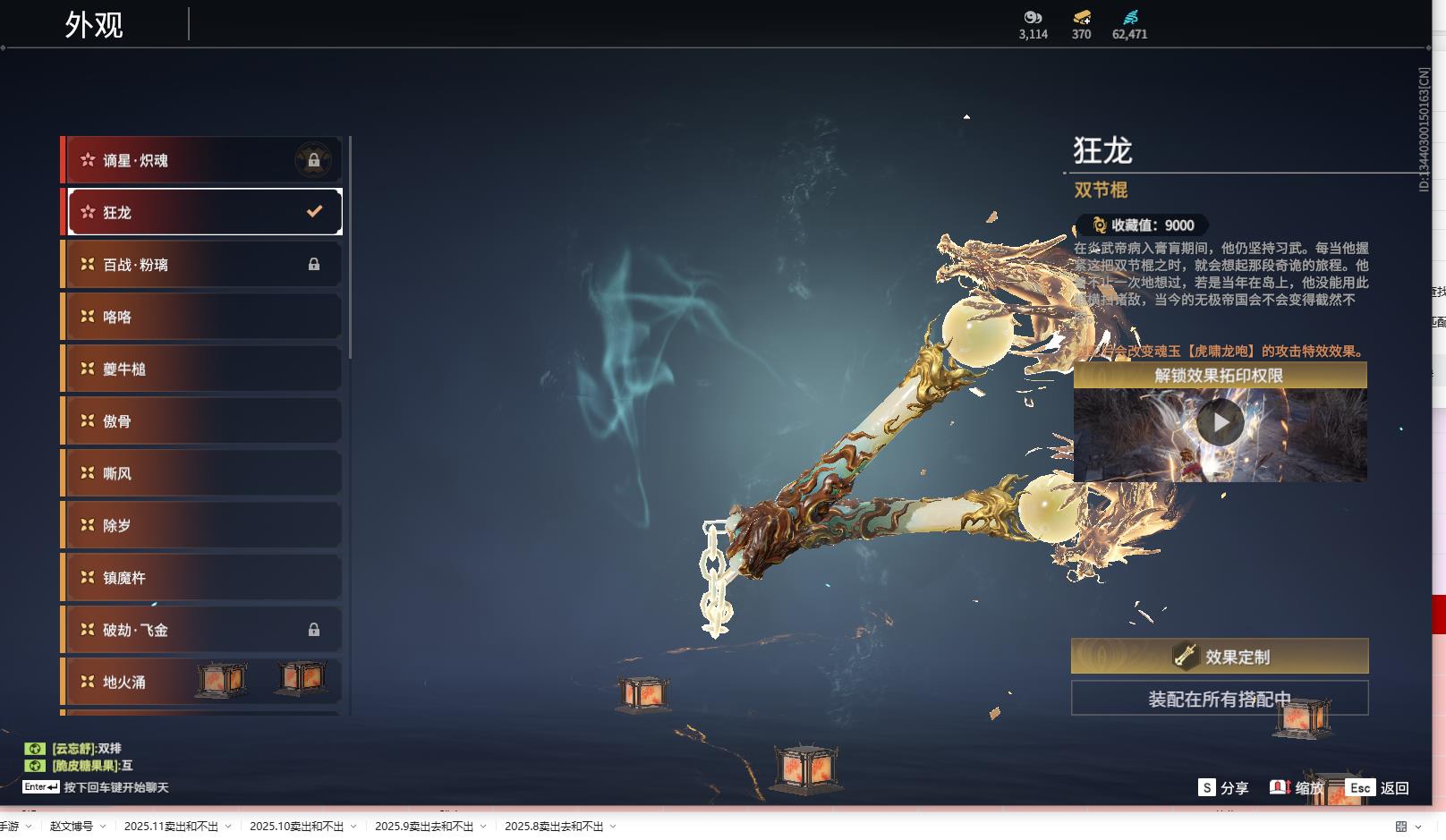Viewport: 1446px width, 840px height.
Task: Click the lock icon on 摘星·炽魂
Action: (x=313, y=161)
